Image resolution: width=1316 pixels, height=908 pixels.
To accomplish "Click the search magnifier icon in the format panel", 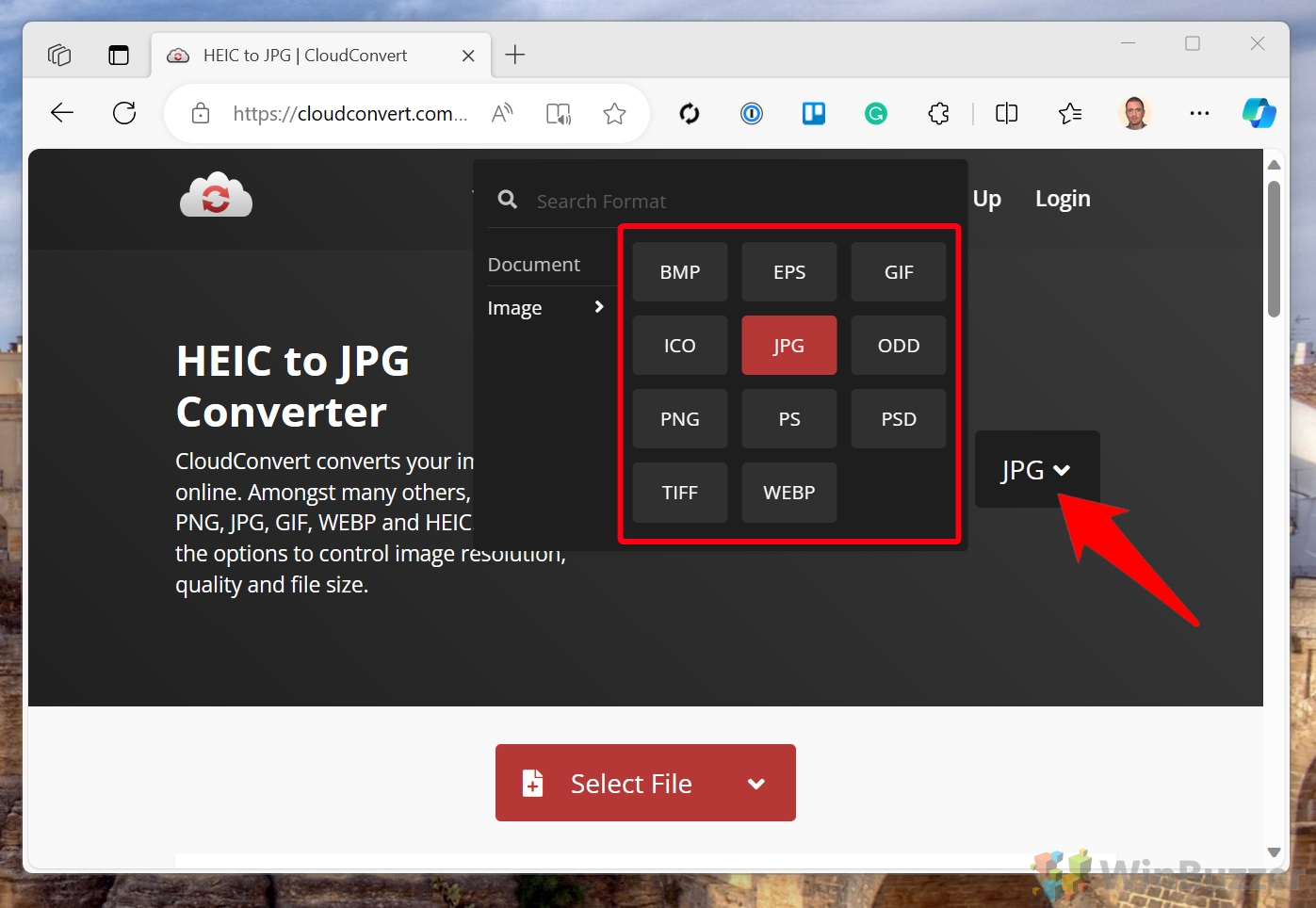I will point(508,200).
